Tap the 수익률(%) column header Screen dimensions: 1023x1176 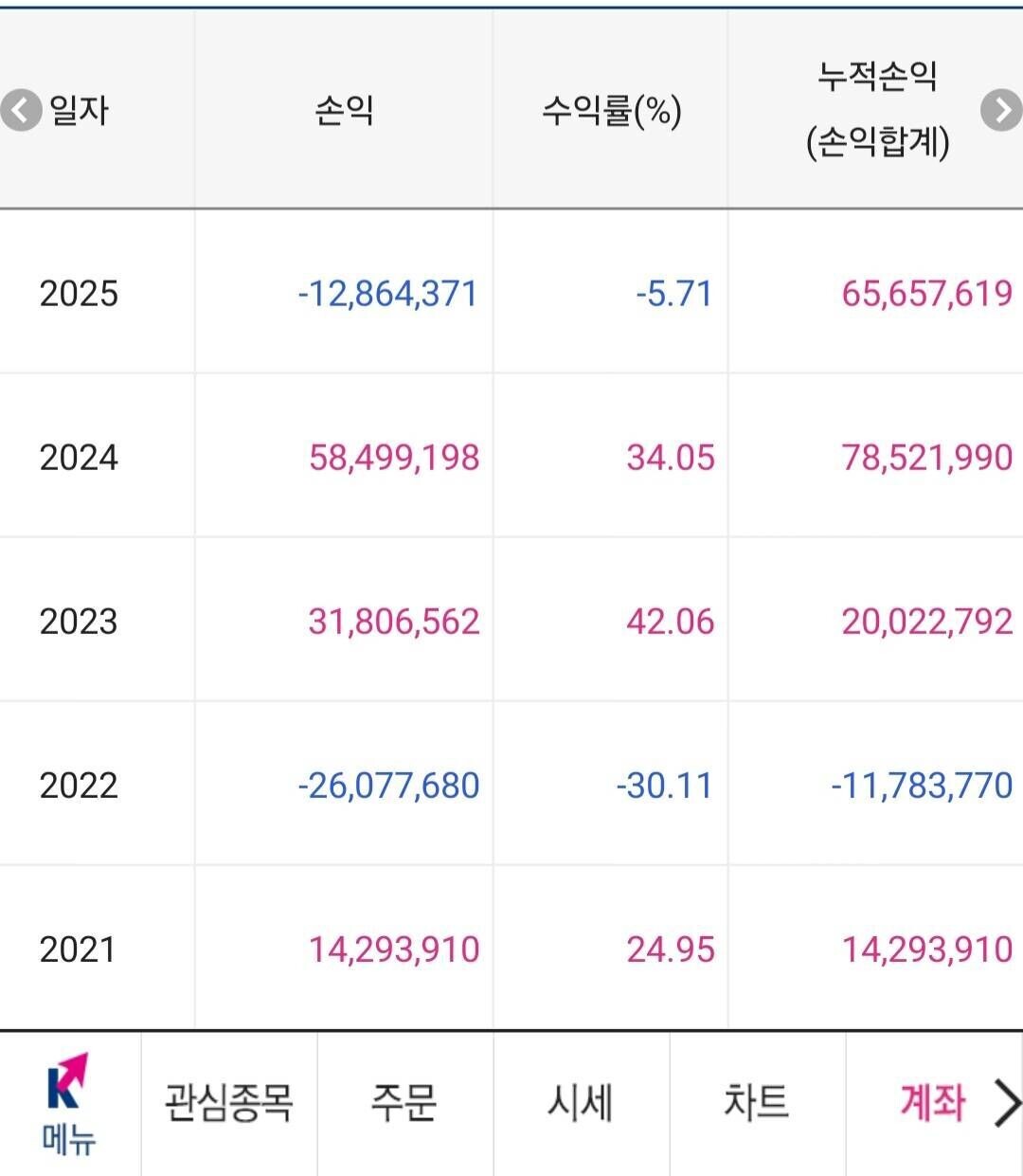[616, 109]
